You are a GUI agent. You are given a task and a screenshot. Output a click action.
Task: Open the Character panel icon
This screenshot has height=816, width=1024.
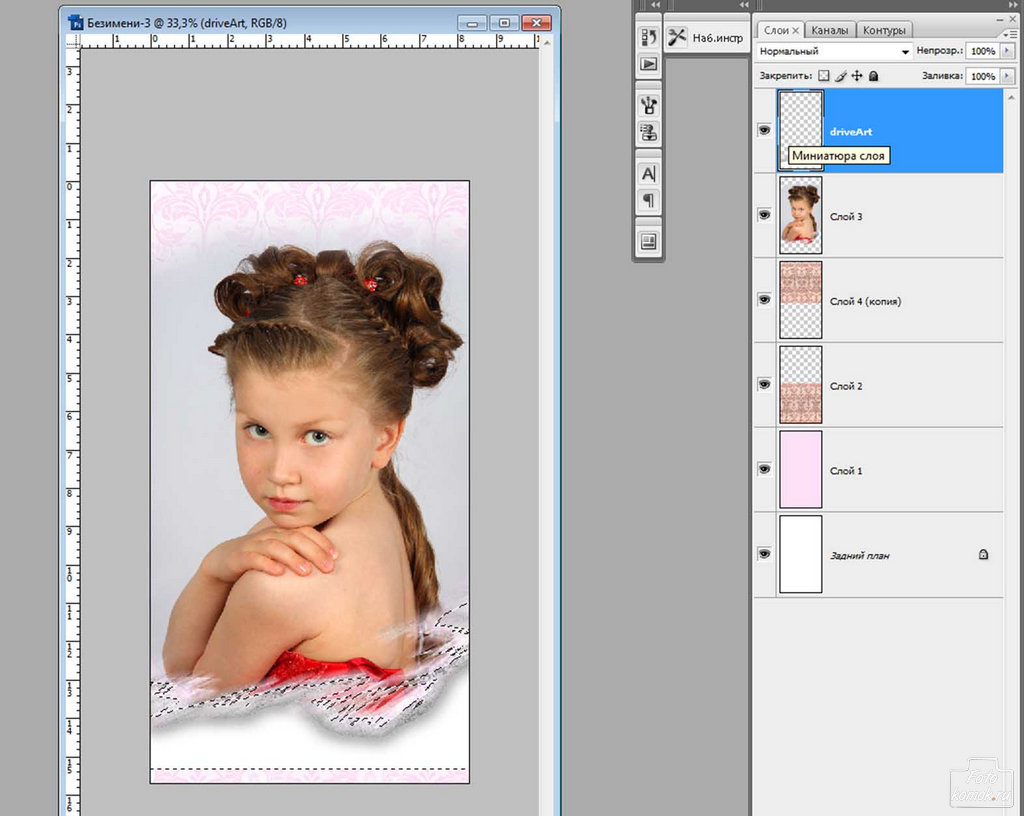pyautogui.click(x=648, y=174)
